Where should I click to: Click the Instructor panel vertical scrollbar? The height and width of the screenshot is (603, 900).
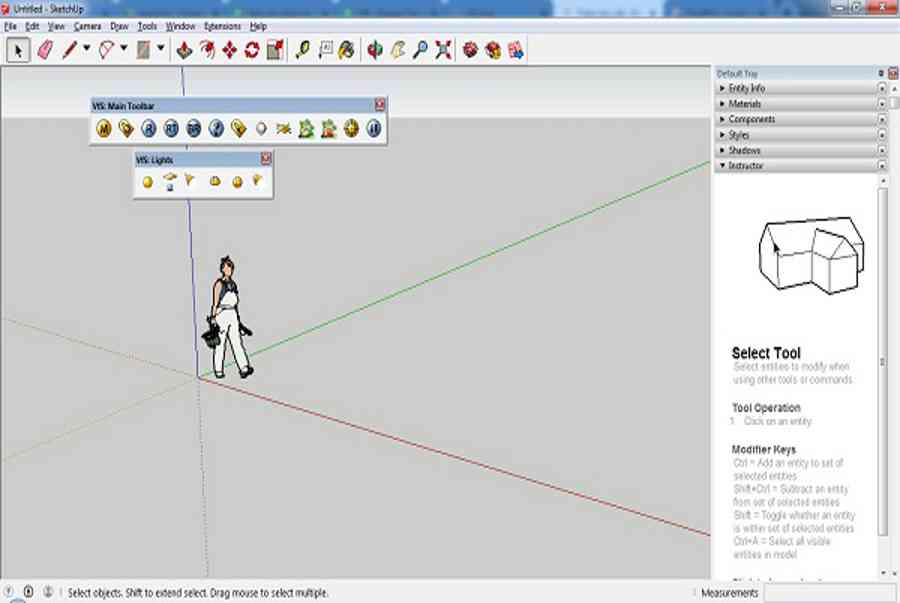coord(883,361)
